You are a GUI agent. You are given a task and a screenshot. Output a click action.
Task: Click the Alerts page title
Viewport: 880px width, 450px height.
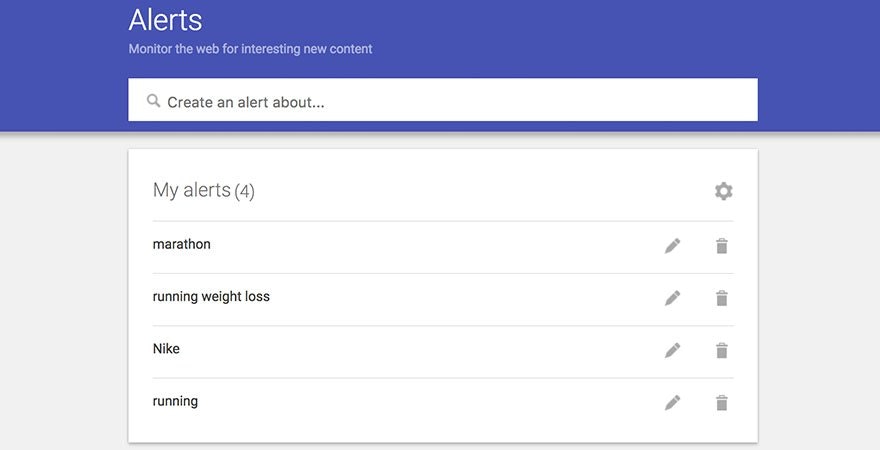point(165,19)
